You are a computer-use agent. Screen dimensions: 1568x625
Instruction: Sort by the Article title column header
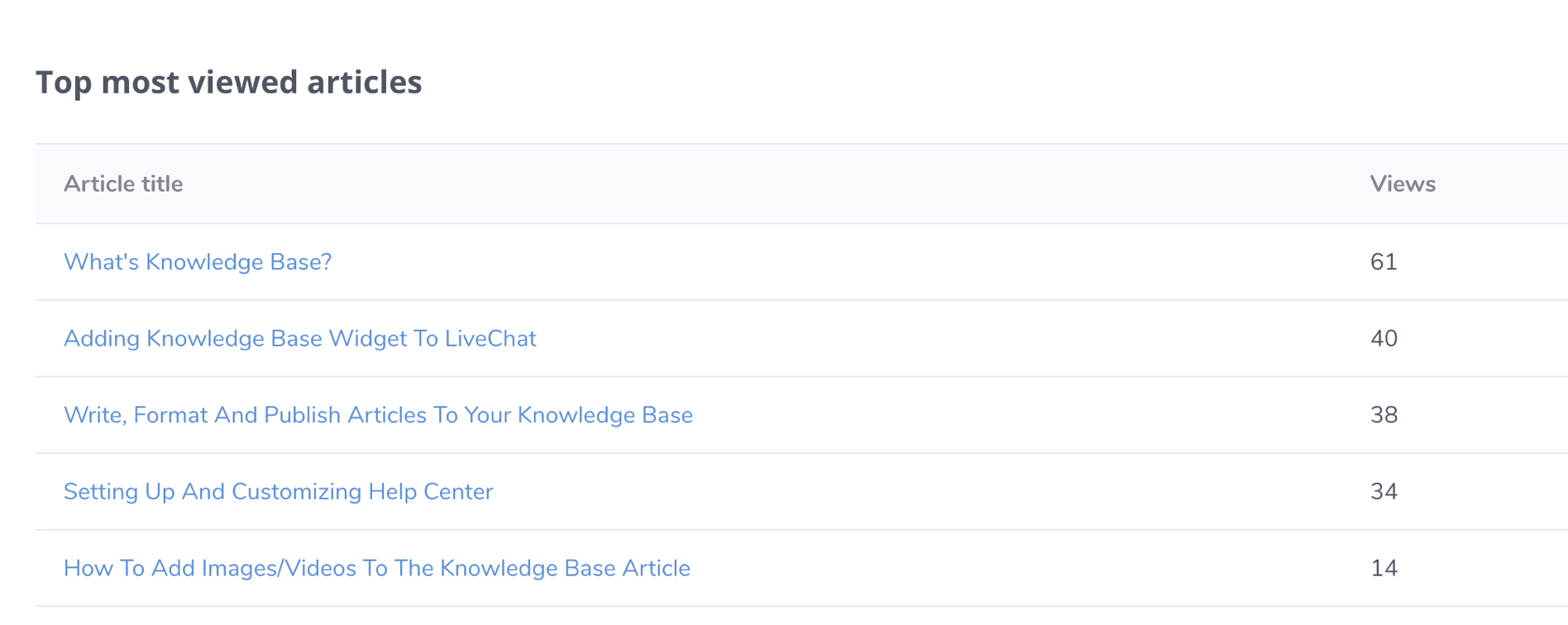(x=123, y=184)
